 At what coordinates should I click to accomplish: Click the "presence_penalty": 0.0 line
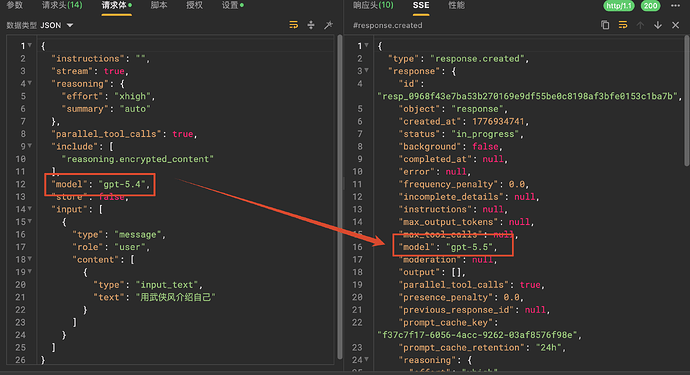(461, 297)
